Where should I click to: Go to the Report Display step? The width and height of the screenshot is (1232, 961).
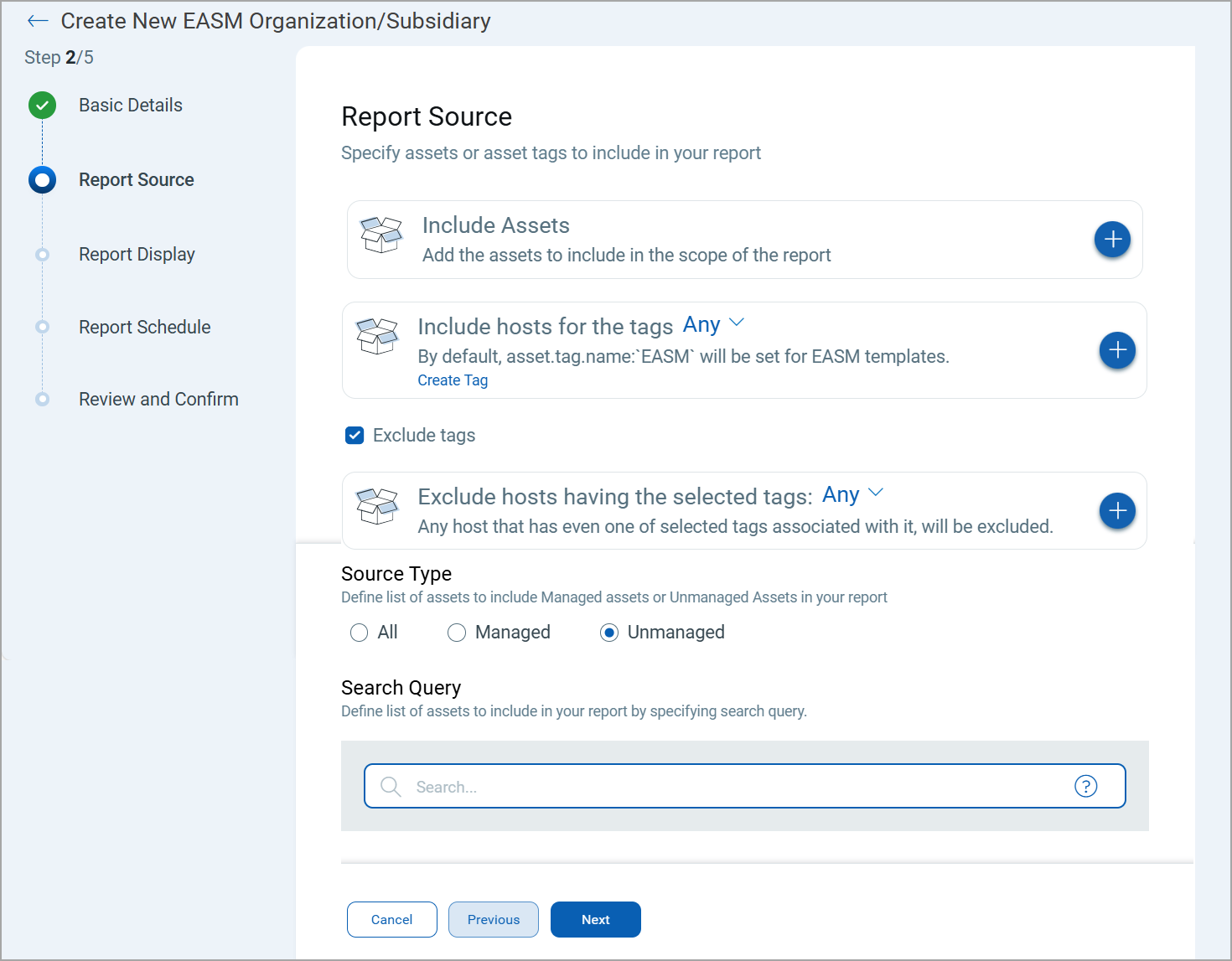coord(137,255)
